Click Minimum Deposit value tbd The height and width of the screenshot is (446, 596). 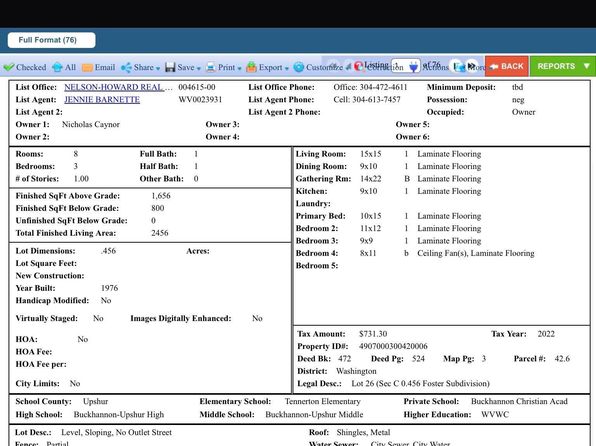517,87
